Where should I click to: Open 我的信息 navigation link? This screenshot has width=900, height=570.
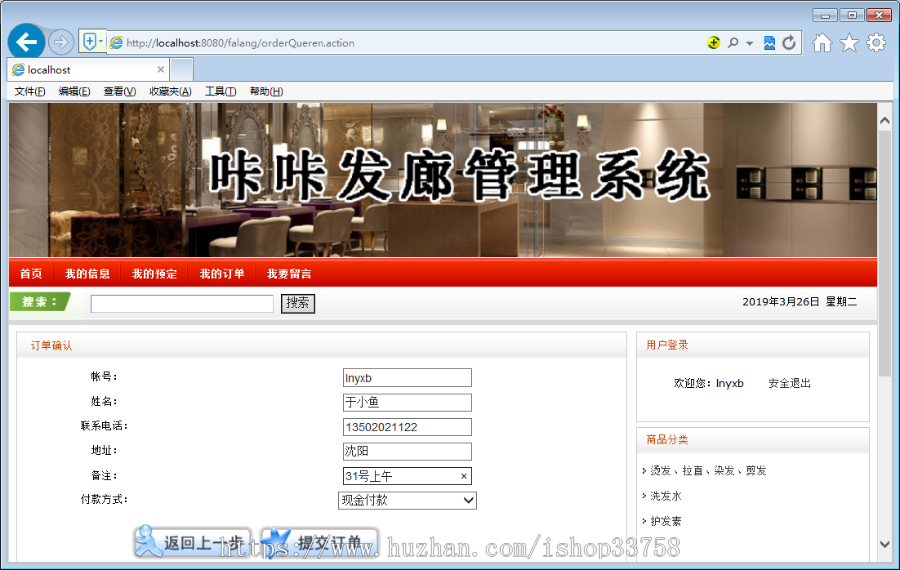click(87, 274)
